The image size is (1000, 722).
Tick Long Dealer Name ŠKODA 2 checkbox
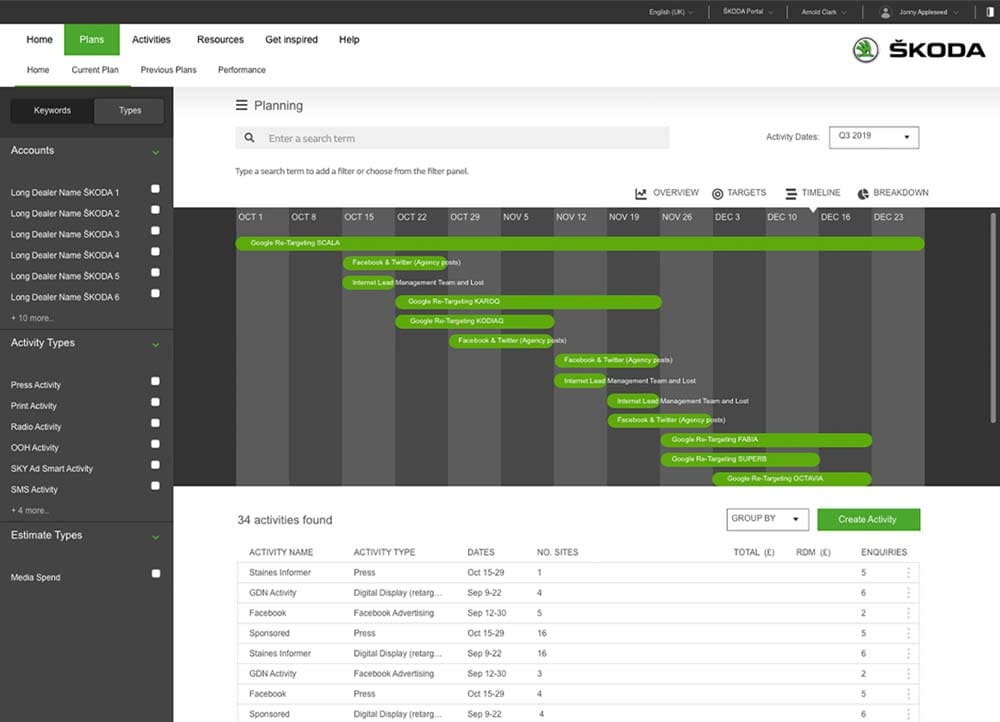coord(155,210)
